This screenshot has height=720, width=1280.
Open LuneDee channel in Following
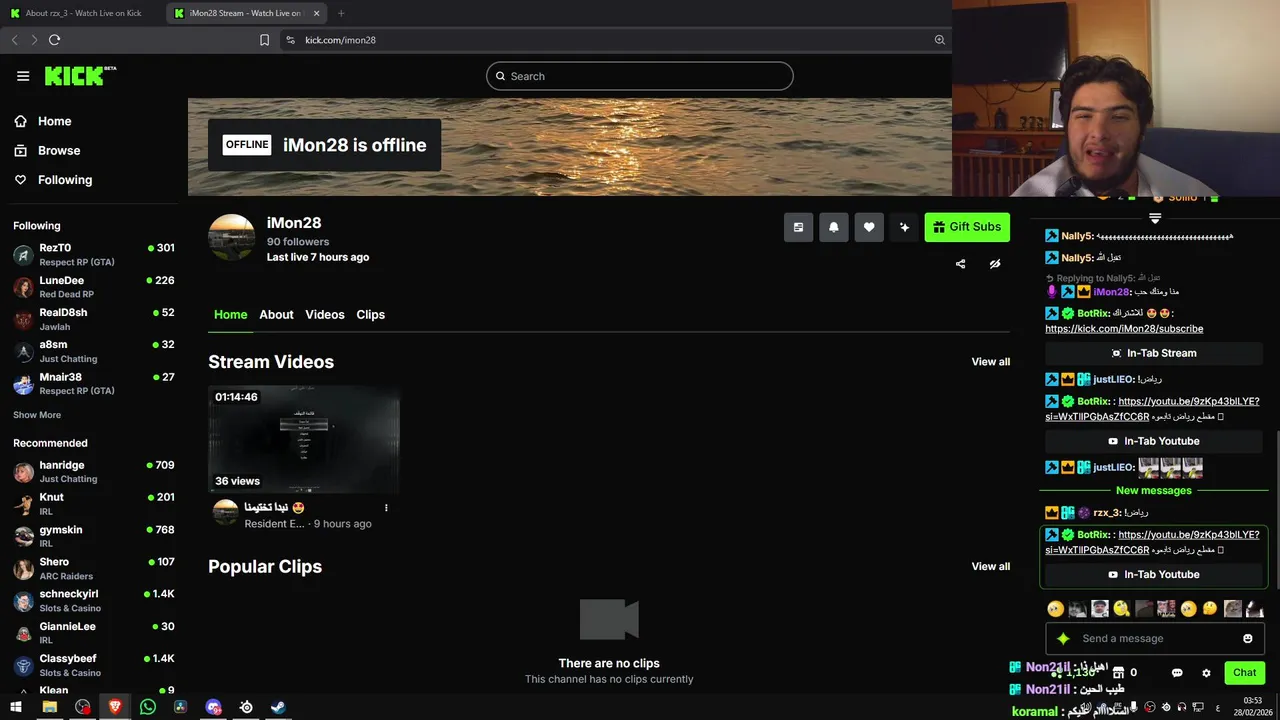pos(94,287)
